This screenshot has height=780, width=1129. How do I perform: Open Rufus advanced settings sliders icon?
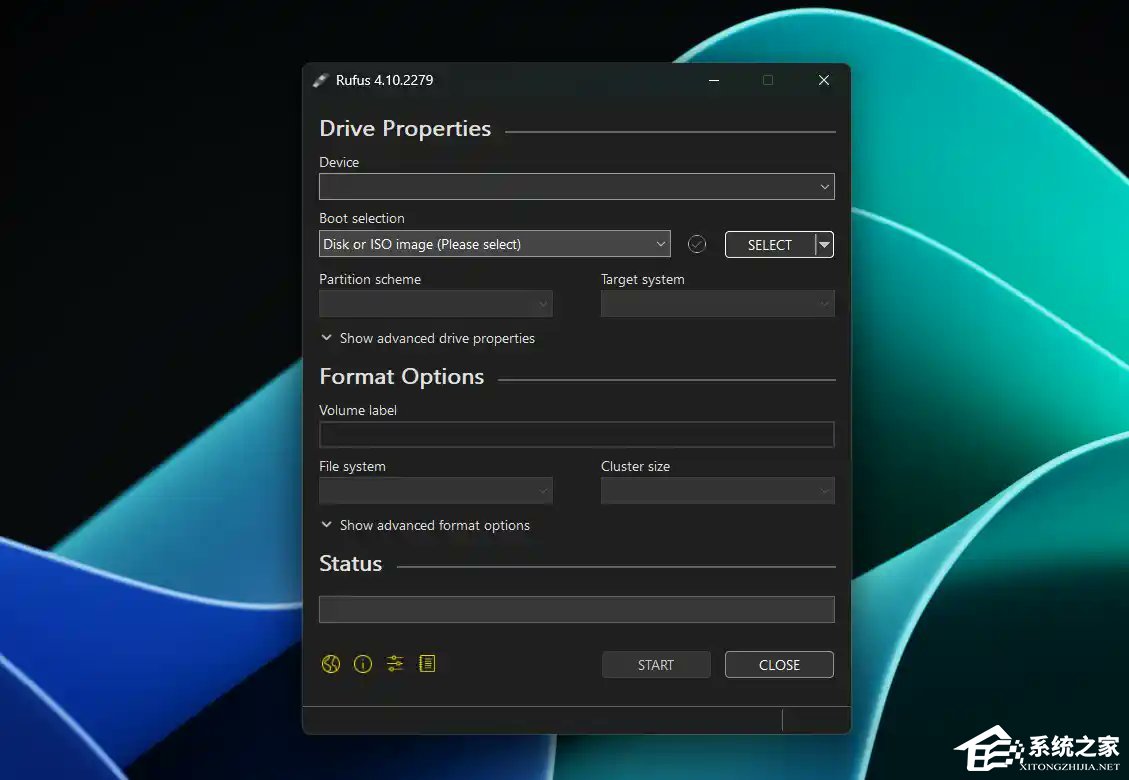click(394, 663)
